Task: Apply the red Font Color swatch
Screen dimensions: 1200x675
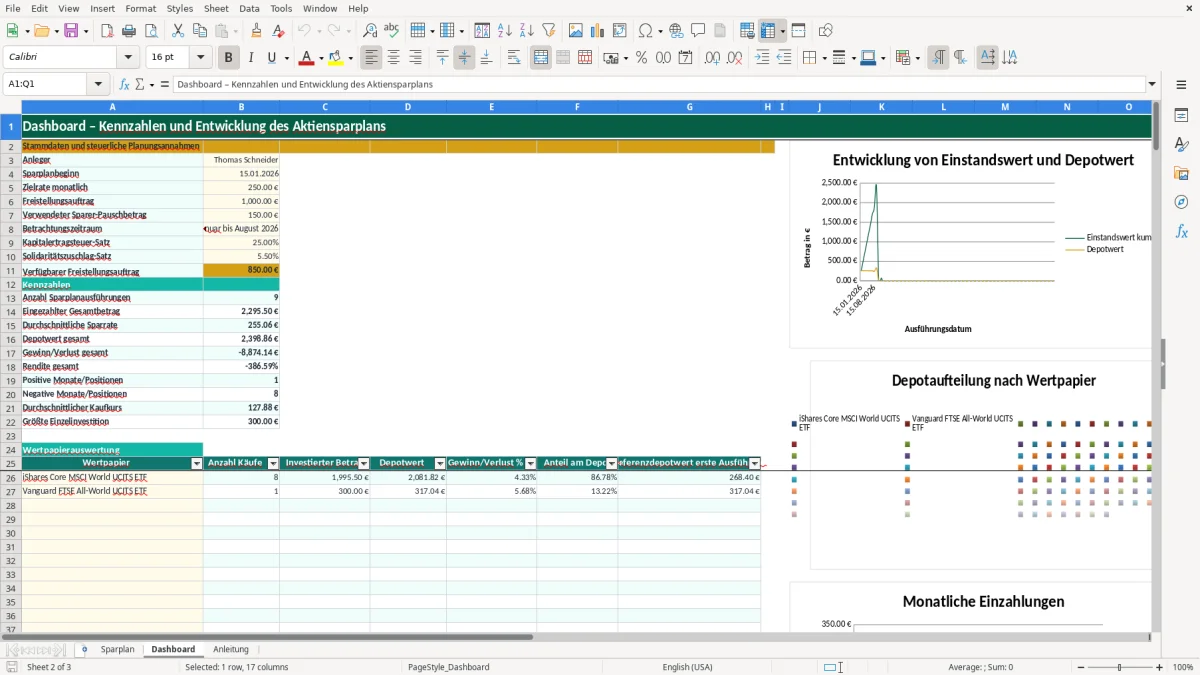Action: (306, 58)
